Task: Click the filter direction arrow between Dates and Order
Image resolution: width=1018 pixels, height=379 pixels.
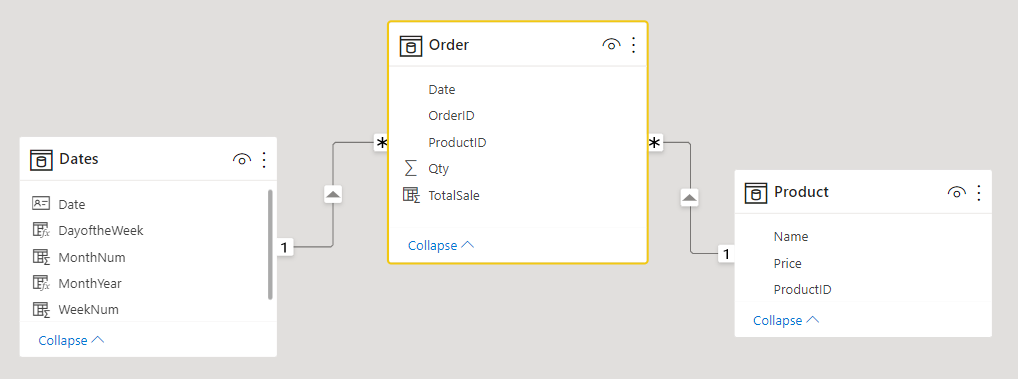Action: (333, 194)
